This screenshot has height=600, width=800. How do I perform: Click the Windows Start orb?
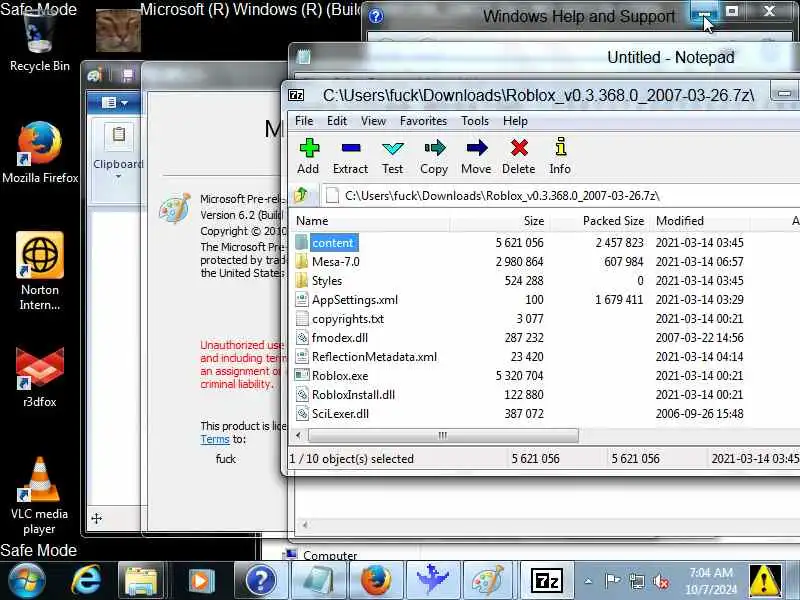click(x=27, y=580)
